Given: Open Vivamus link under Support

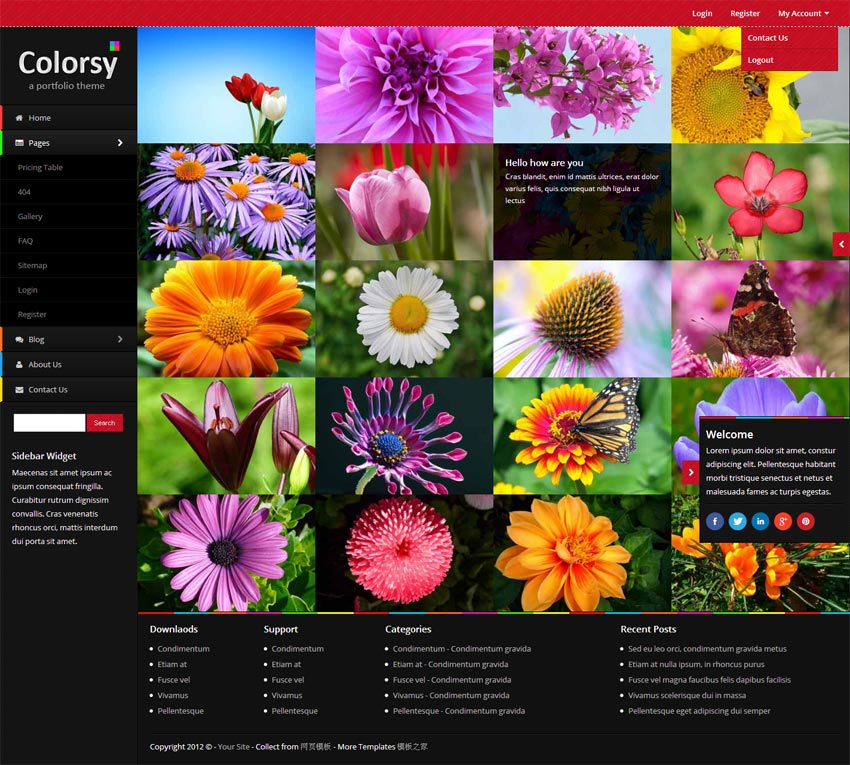Looking at the screenshot, I should pos(287,695).
